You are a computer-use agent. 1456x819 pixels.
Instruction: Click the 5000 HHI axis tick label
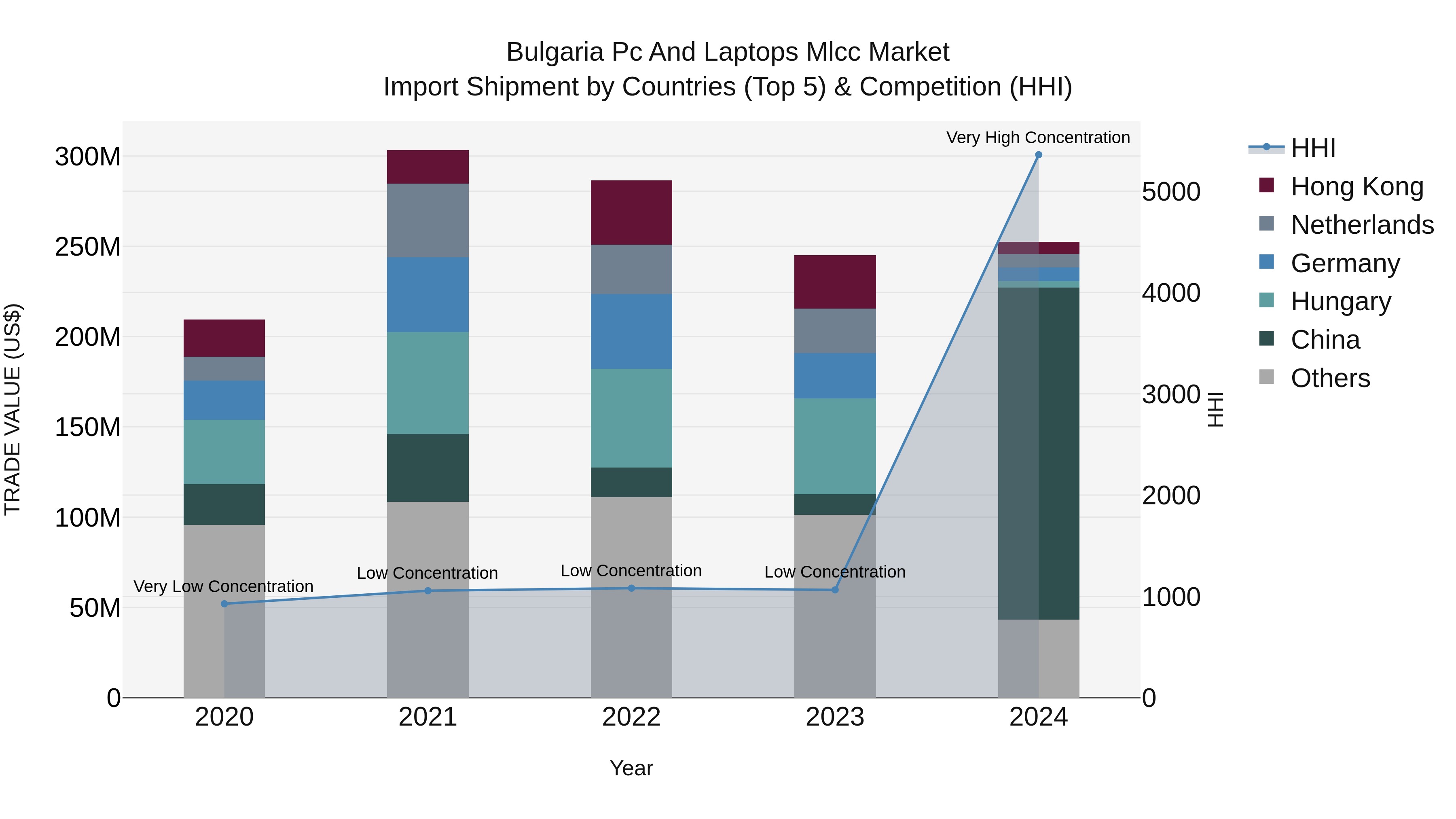1171,192
